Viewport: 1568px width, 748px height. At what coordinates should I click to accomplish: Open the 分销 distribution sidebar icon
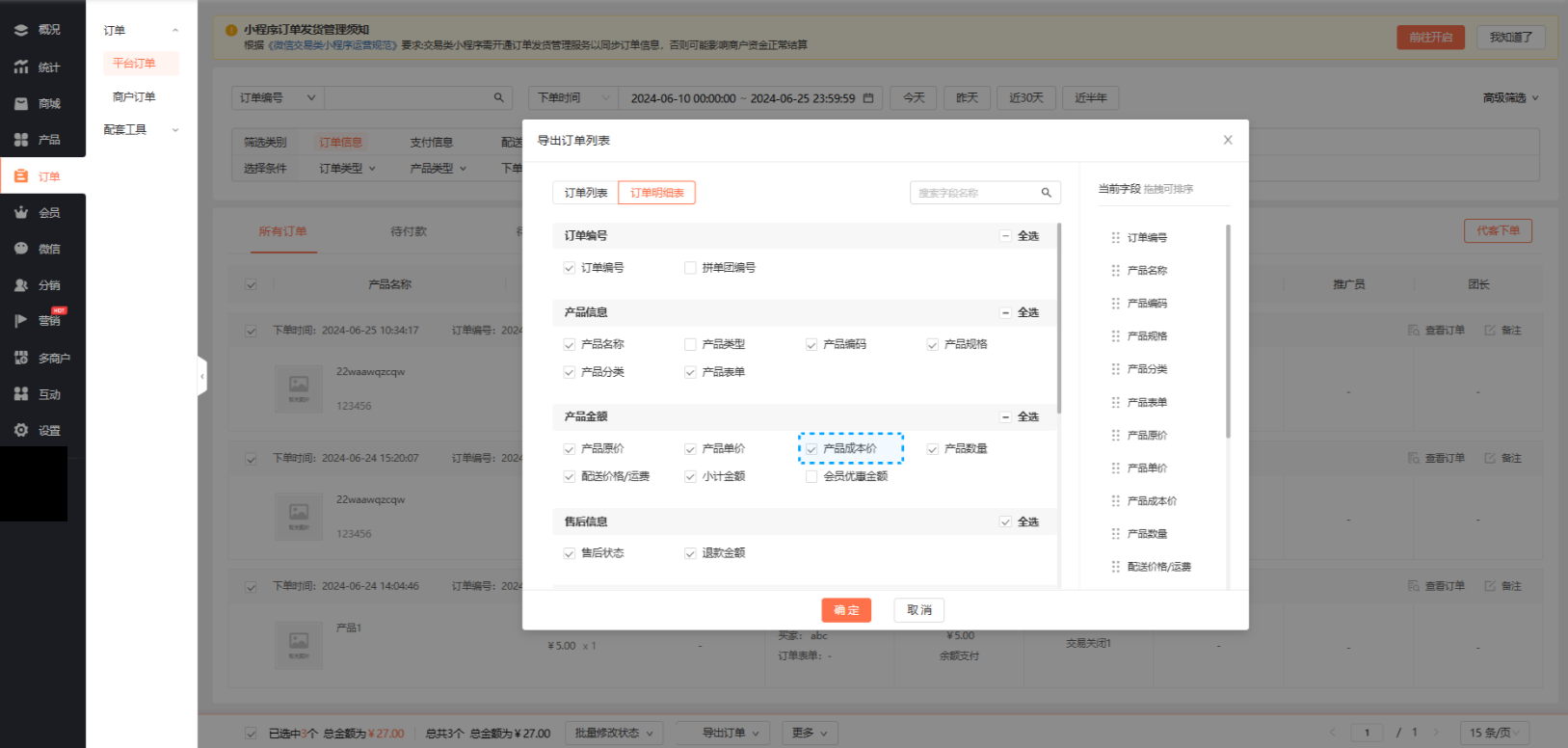(20, 285)
